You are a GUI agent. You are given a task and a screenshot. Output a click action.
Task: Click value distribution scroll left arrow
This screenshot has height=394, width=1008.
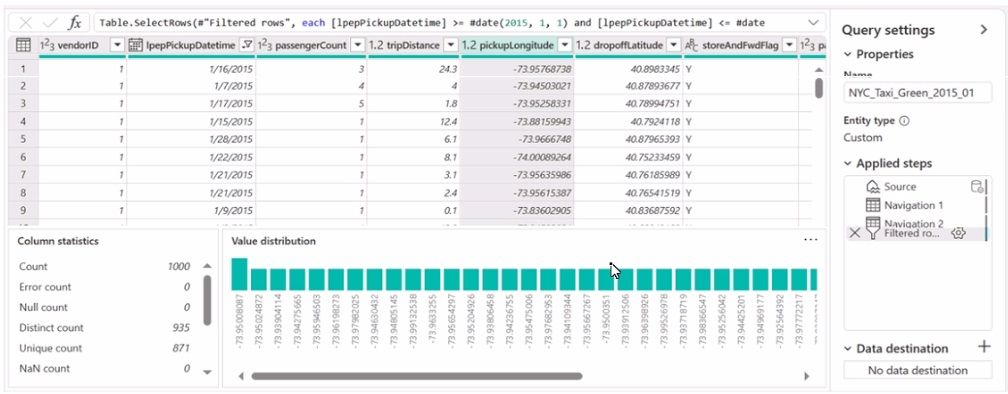[x=242, y=376]
